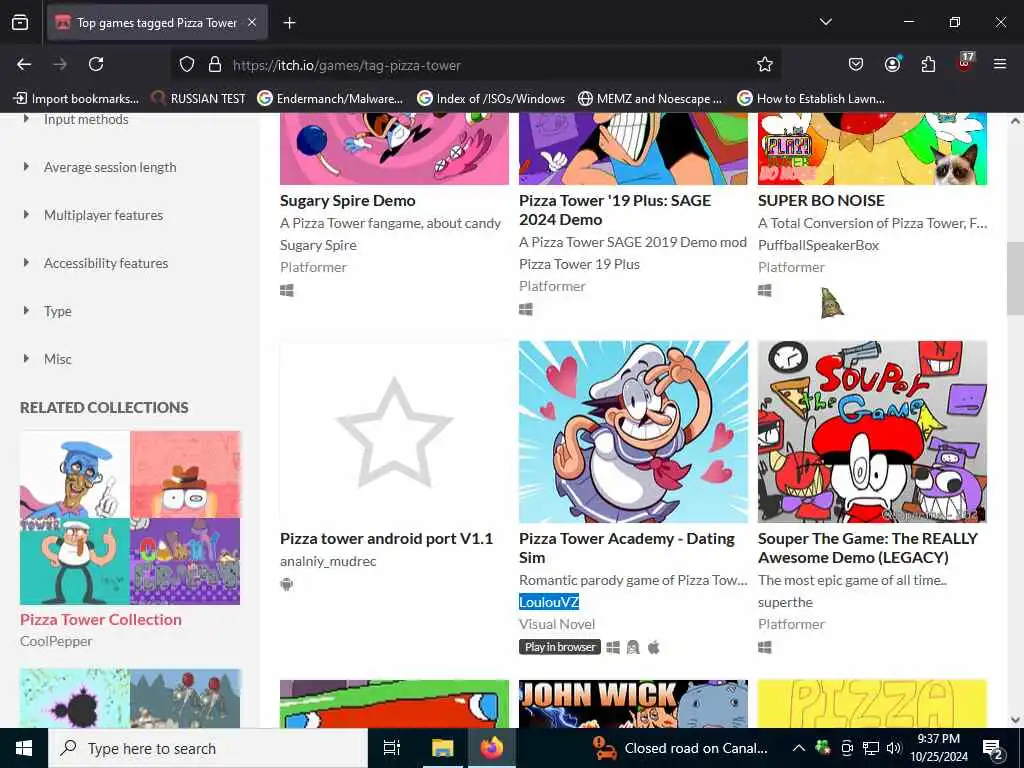Open the highlighted LoulouVZ author link
Viewport: 1024px width, 768px height.
point(549,602)
